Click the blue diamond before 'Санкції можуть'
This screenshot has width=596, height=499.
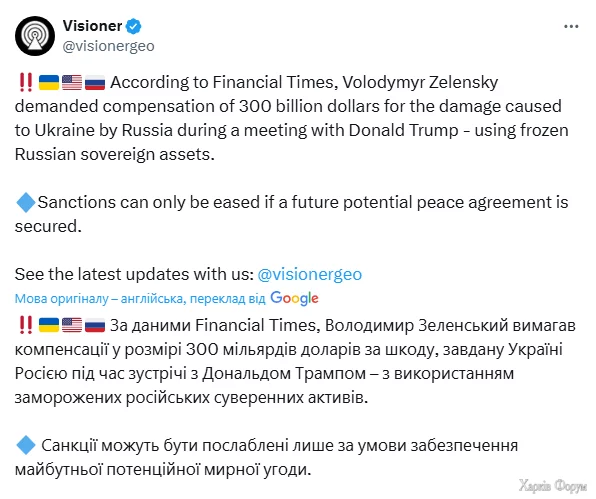click(x=26, y=445)
